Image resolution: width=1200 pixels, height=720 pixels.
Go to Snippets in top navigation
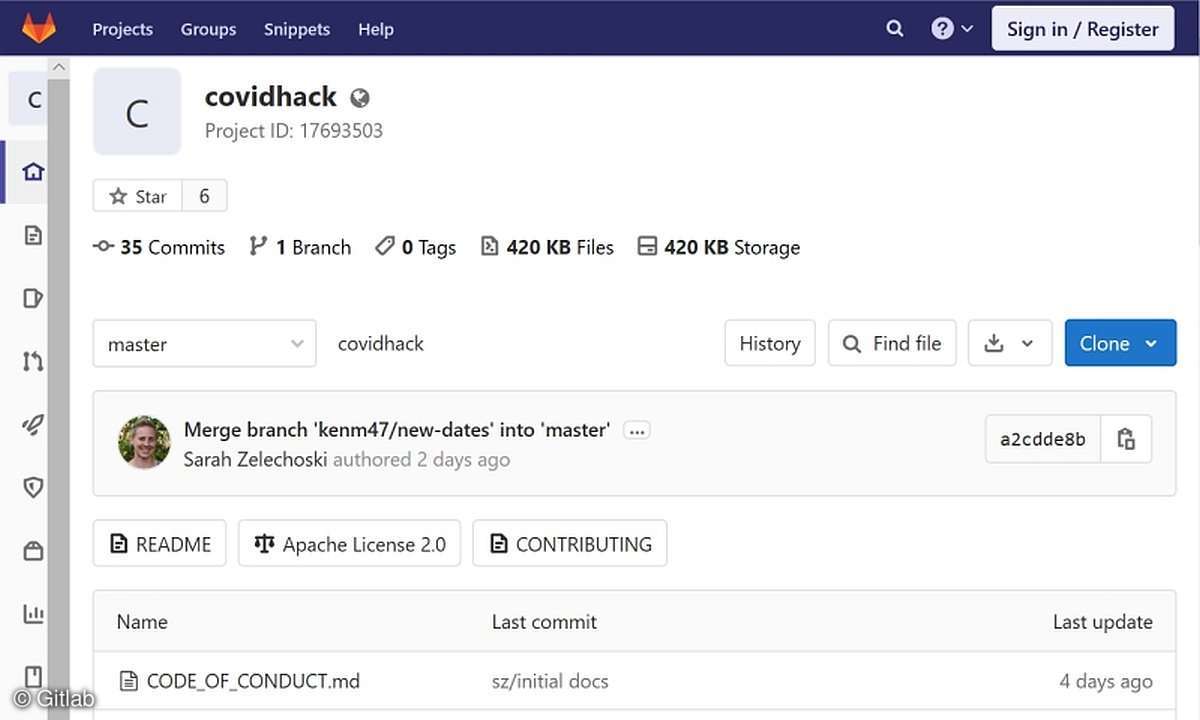tap(297, 29)
